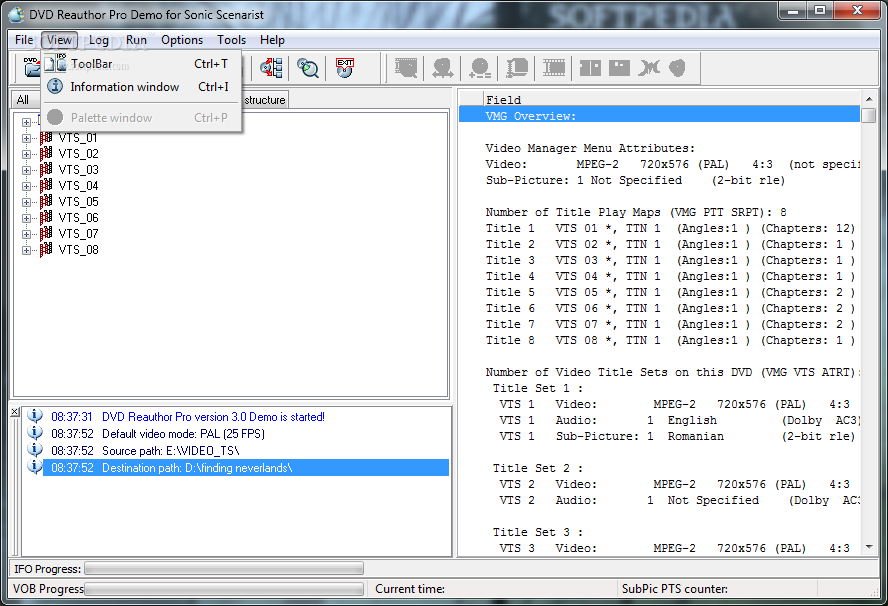Open the Options menu
The image size is (888, 606).
[x=182, y=40]
